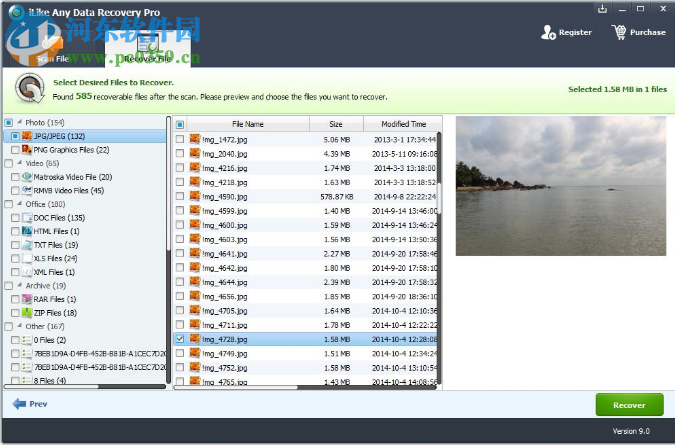Click the Register label
This screenshot has width=675, height=445.
[x=575, y=32]
